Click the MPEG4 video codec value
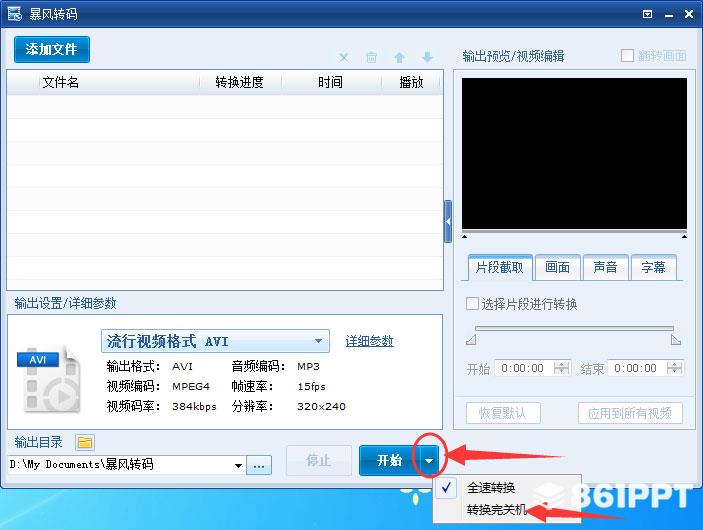703x530 pixels. [x=191, y=387]
